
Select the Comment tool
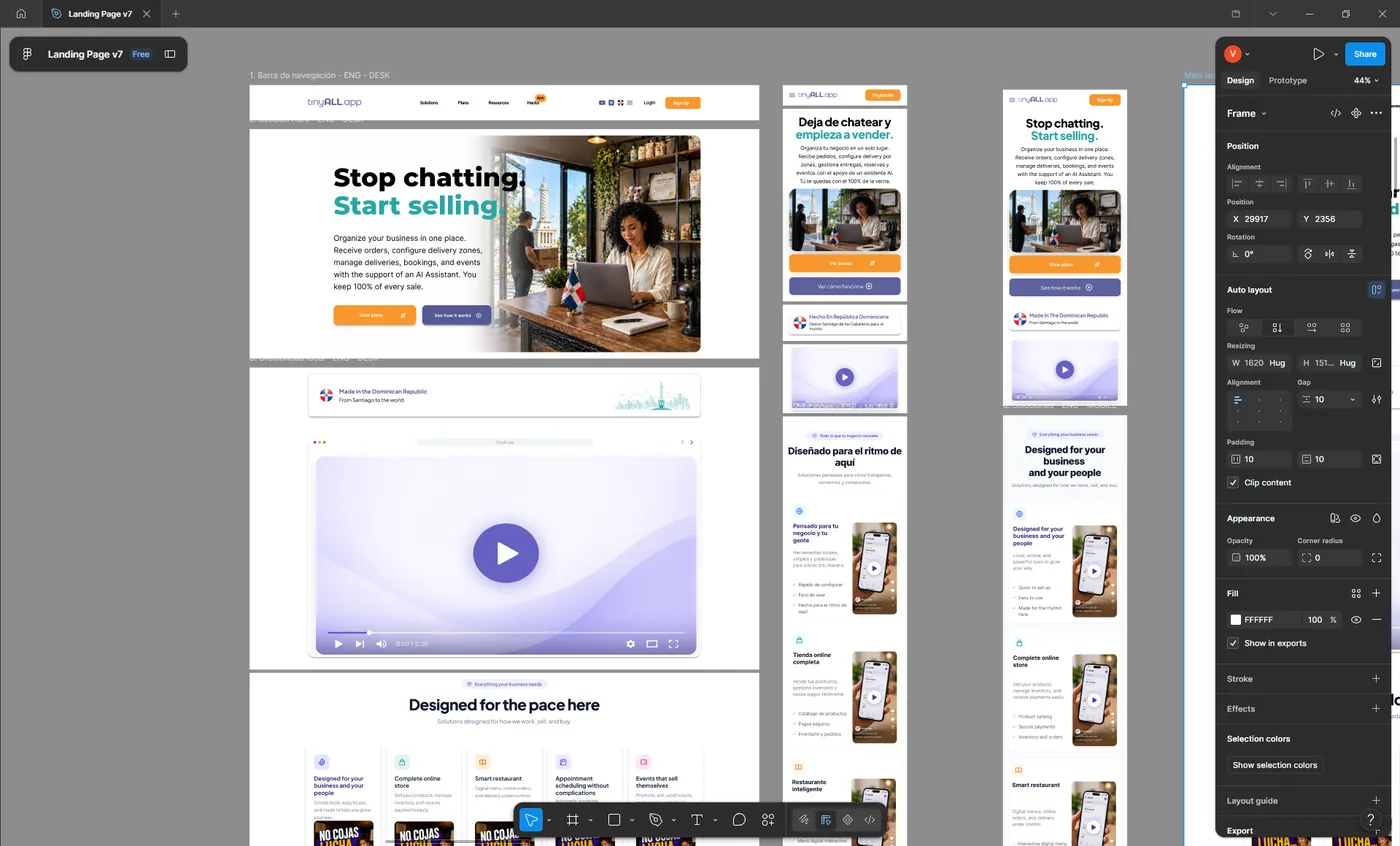pos(739,820)
